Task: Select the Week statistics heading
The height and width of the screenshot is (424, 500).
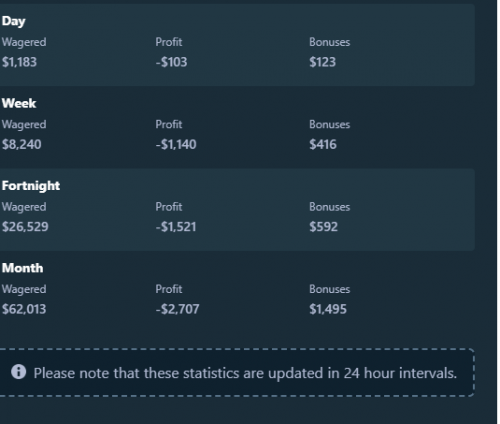Action: point(19,103)
